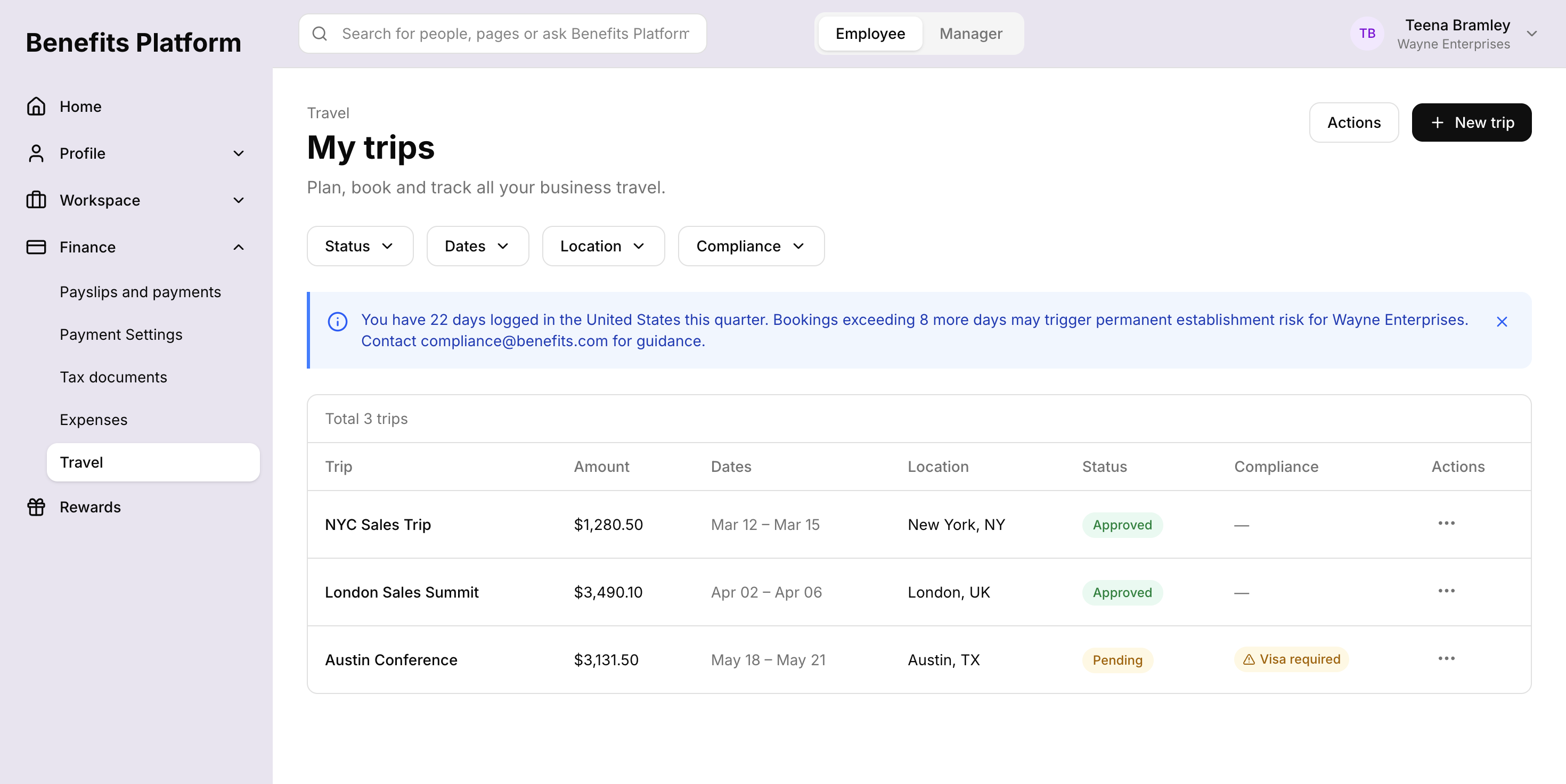Click the Mar 12 – Mar 15 dates
The image size is (1566, 784).
(765, 525)
